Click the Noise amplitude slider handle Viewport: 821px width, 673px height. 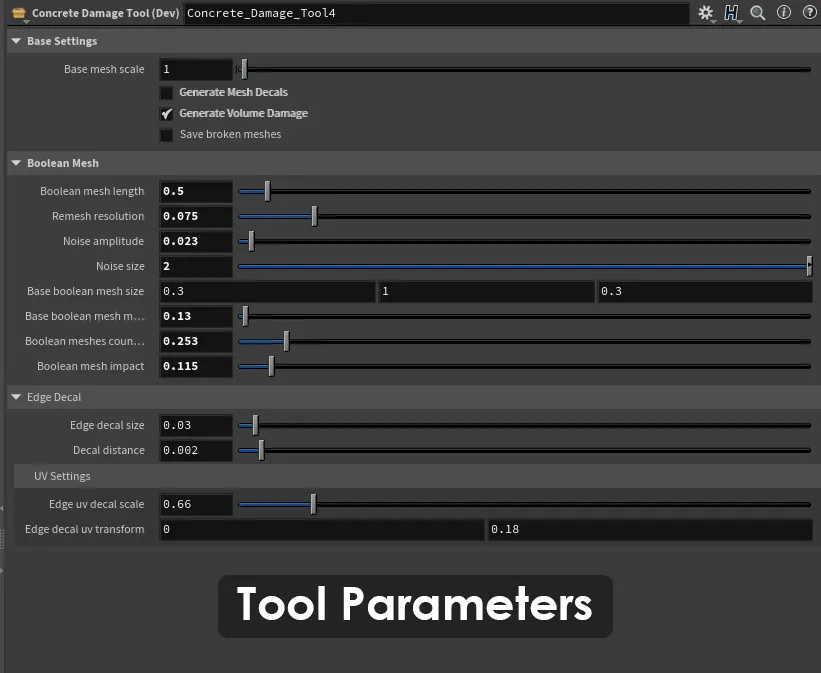251,241
